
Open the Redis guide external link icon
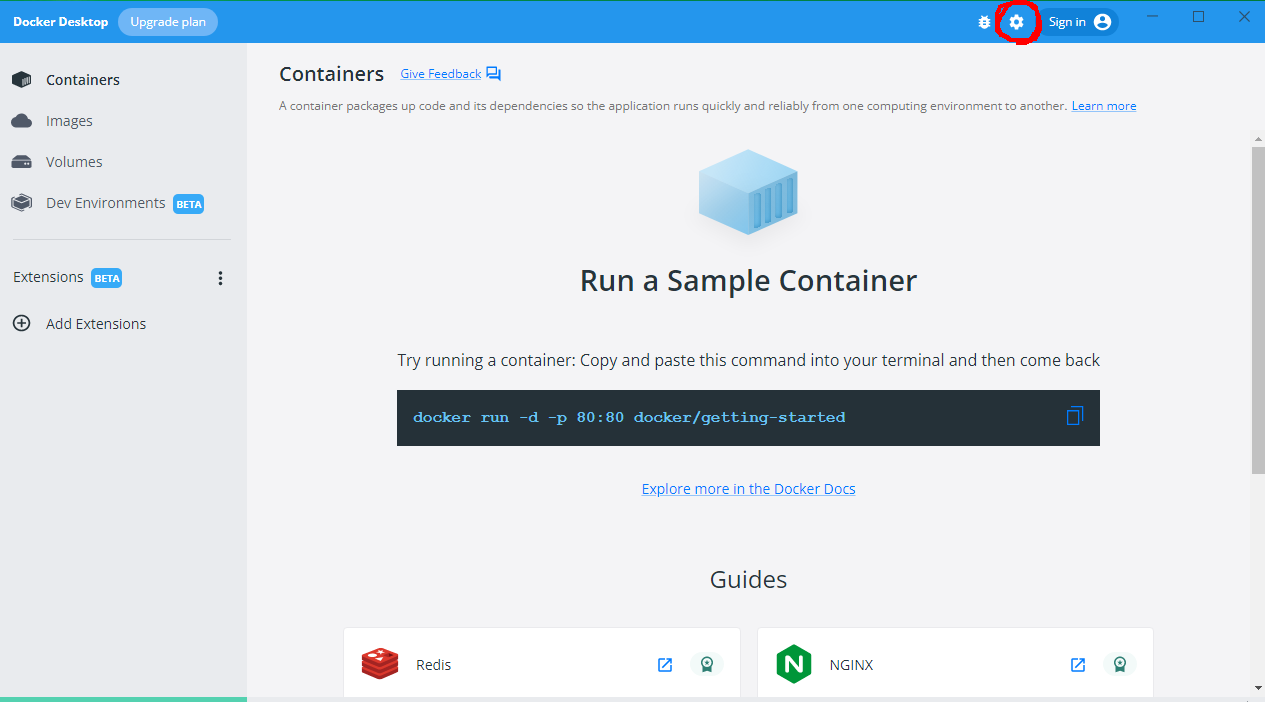coord(665,665)
